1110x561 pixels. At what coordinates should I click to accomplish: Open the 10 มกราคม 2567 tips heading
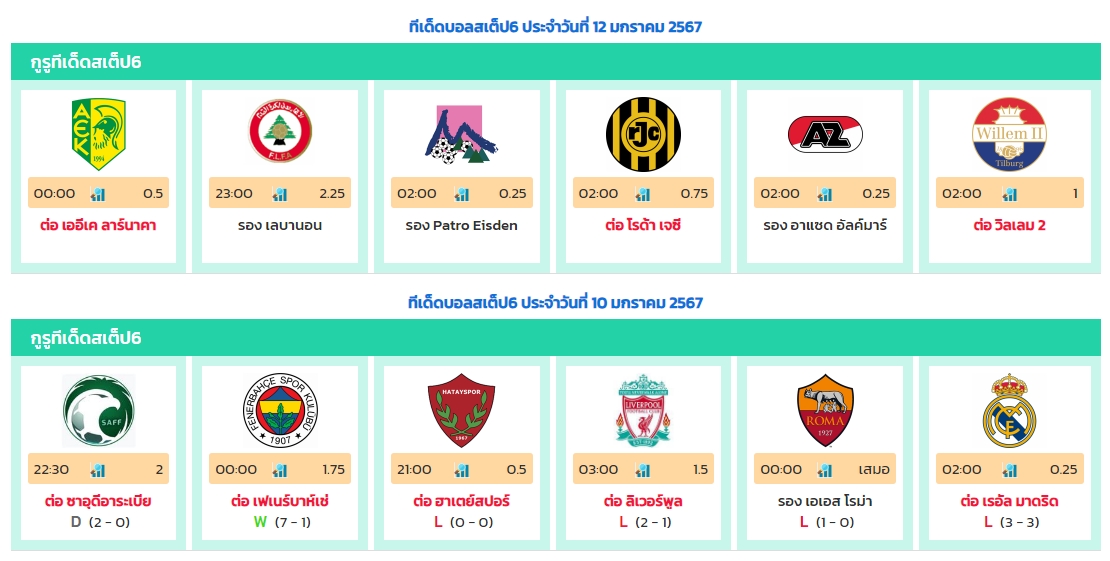tap(556, 302)
